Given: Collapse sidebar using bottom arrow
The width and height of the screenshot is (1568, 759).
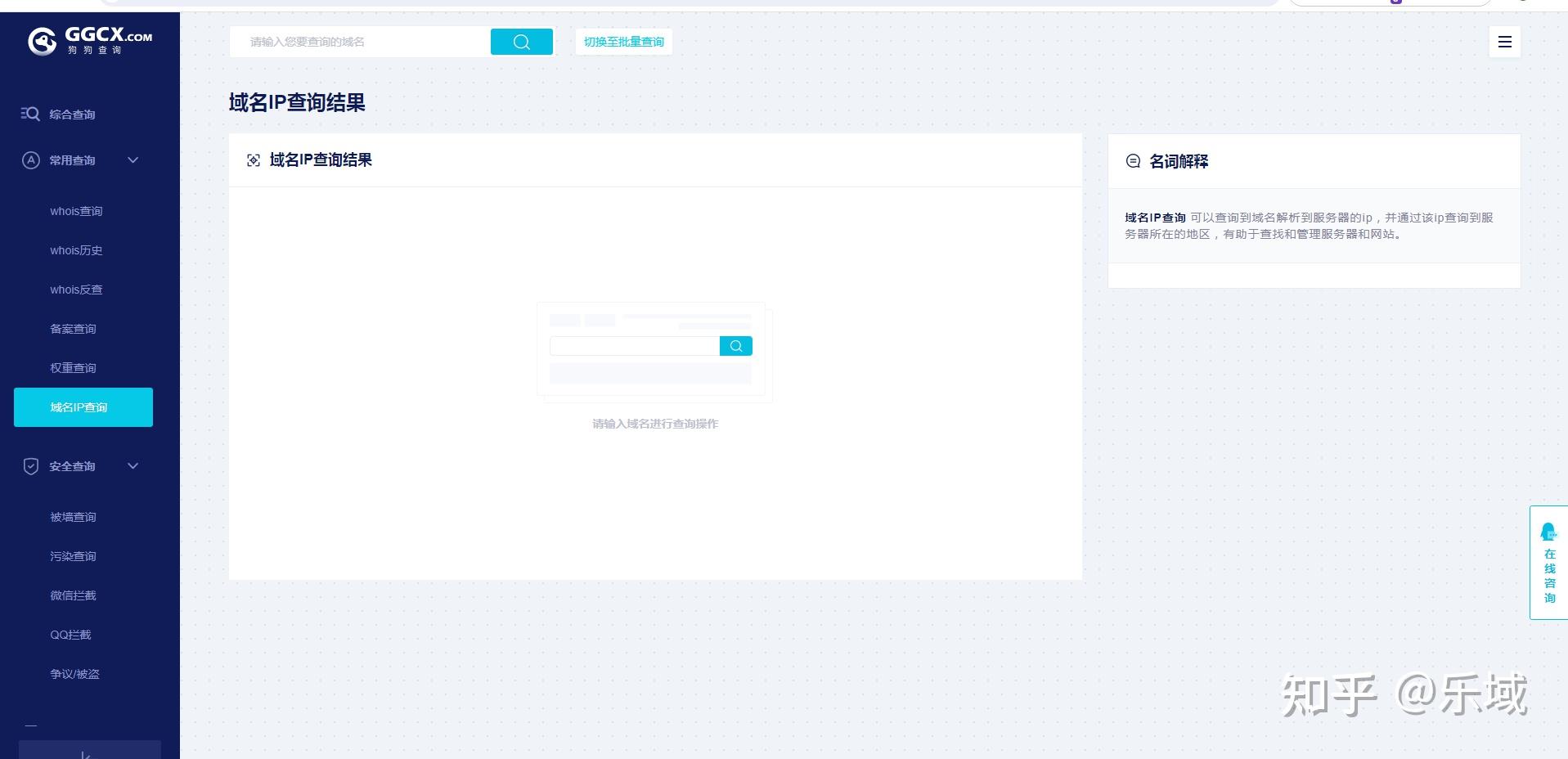Looking at the screenshot, I should [x=89, y=751].
